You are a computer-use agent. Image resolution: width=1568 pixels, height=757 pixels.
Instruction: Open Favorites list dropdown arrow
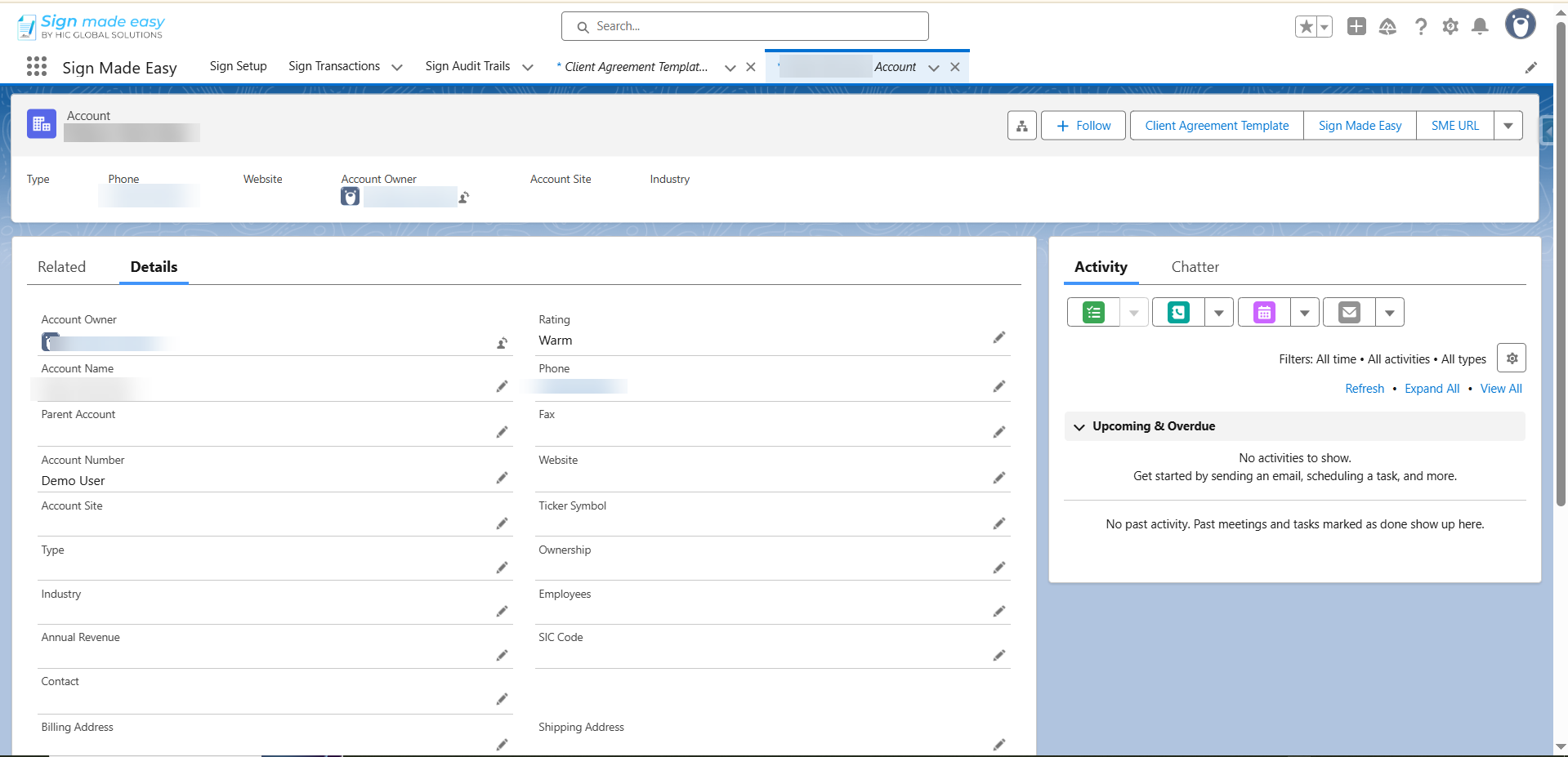point(1324,27)
